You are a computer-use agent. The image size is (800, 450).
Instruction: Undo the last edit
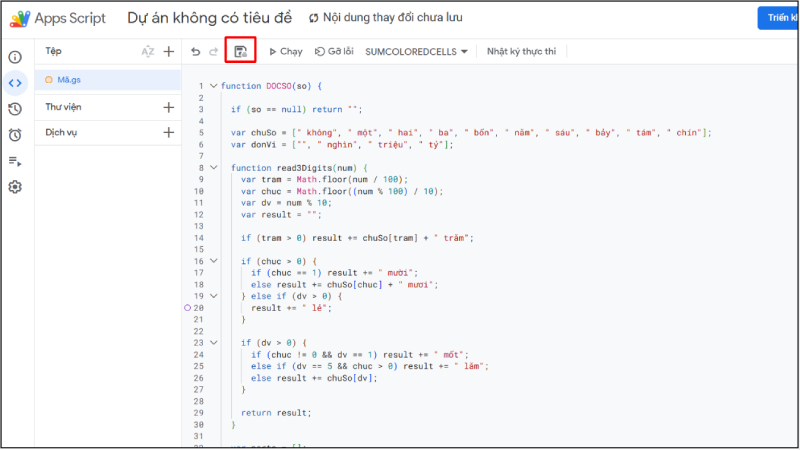(x=195, y=52)
